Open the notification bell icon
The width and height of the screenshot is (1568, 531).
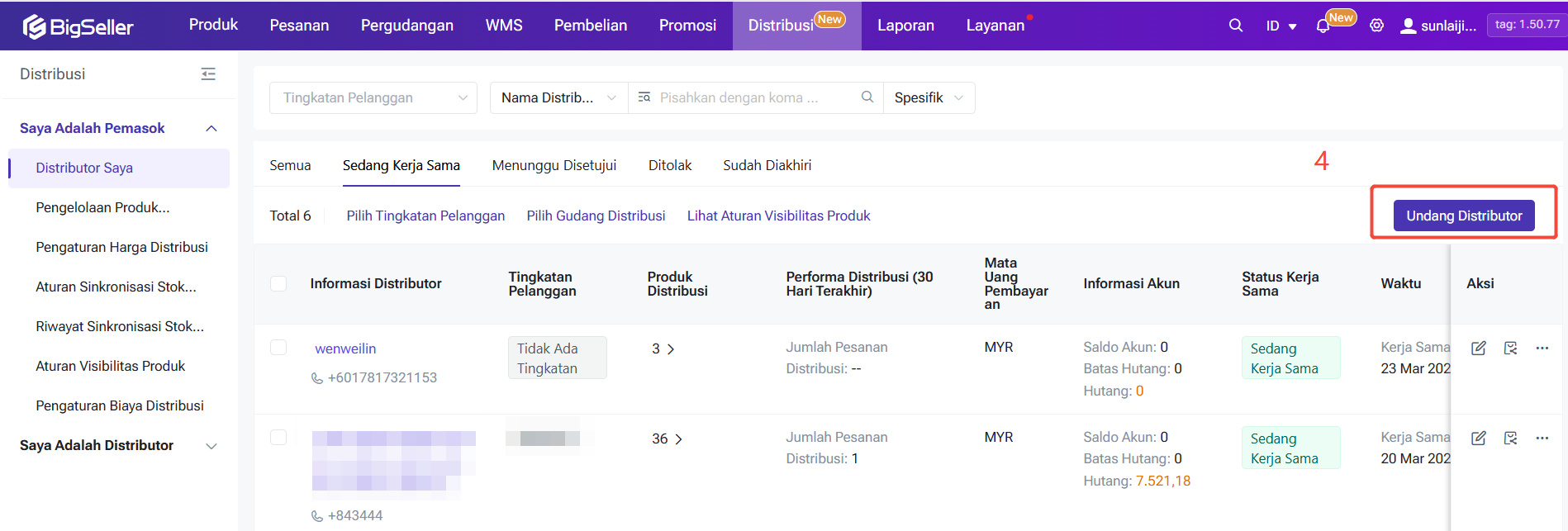click(1323, 26)
